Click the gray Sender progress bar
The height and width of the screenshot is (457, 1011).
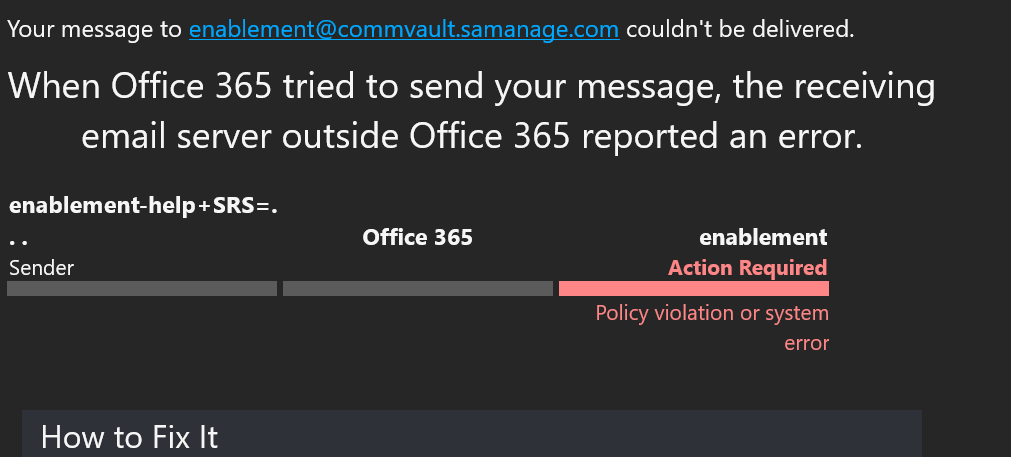click(142, 288)
